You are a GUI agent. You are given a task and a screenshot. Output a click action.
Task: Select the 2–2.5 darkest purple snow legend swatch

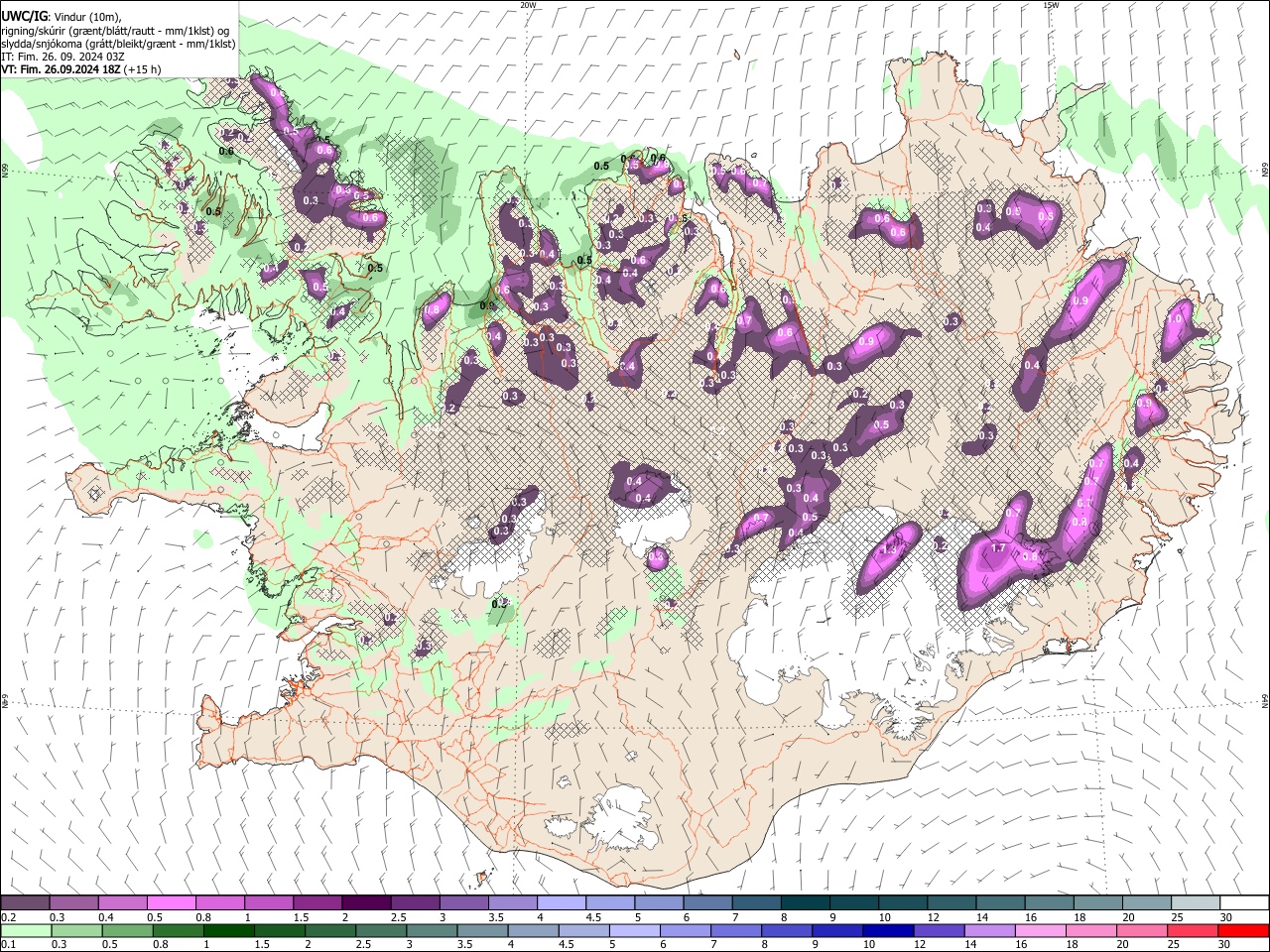pyautogui.click(x=365, y=903)
